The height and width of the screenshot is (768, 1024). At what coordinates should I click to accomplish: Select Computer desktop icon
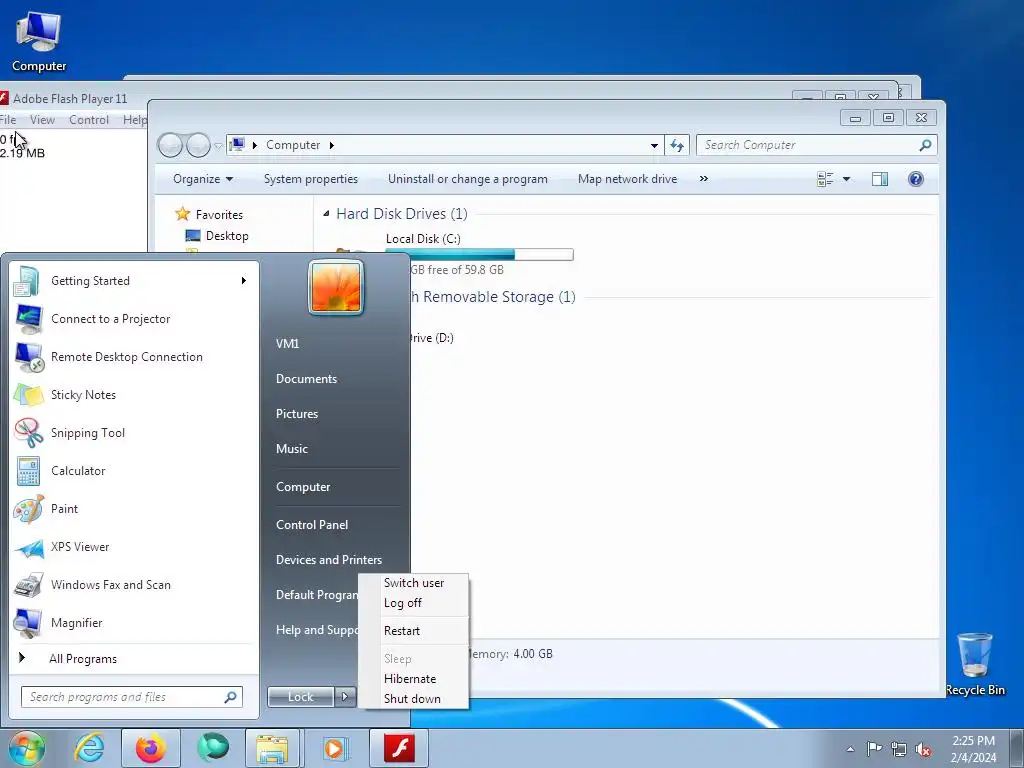39,40
